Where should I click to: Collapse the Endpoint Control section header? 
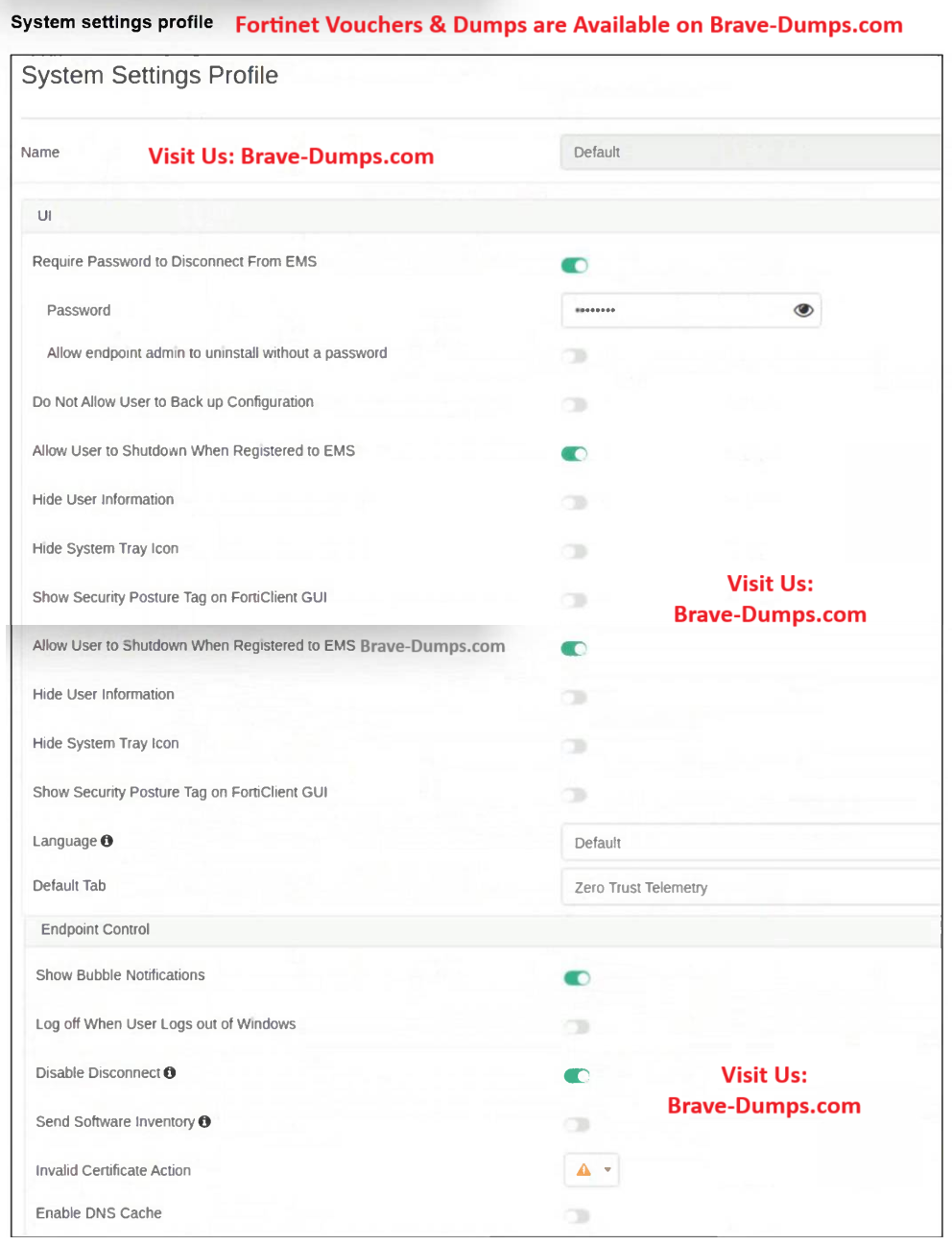pos(95,929)
